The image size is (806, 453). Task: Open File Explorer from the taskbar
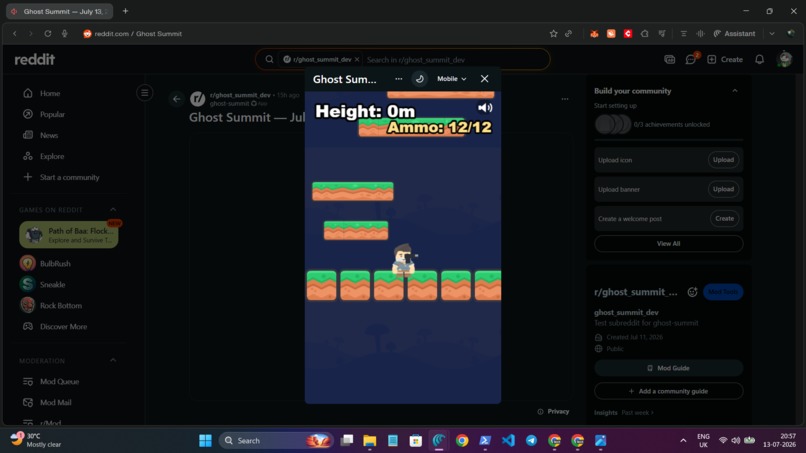point(369,441)
